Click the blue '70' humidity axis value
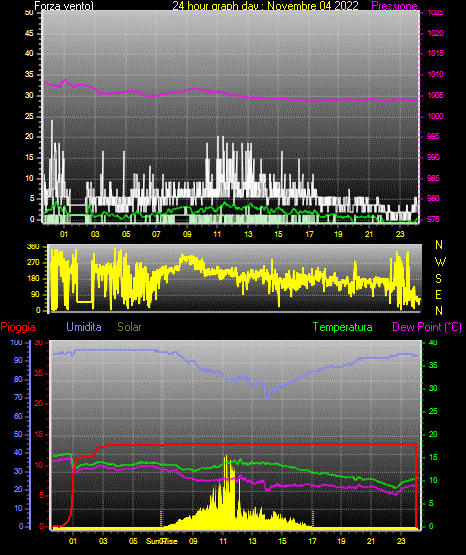Image resolution: width=466 pixels, height=555 pixels. [x=18, y=397]
